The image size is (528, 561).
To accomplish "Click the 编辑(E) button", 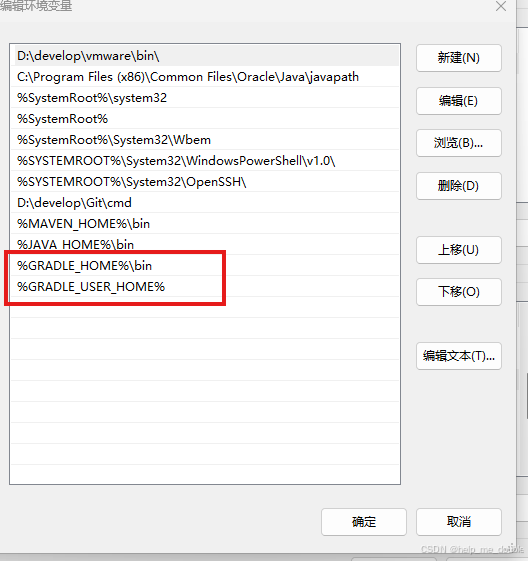I will [x=459, y=101].
